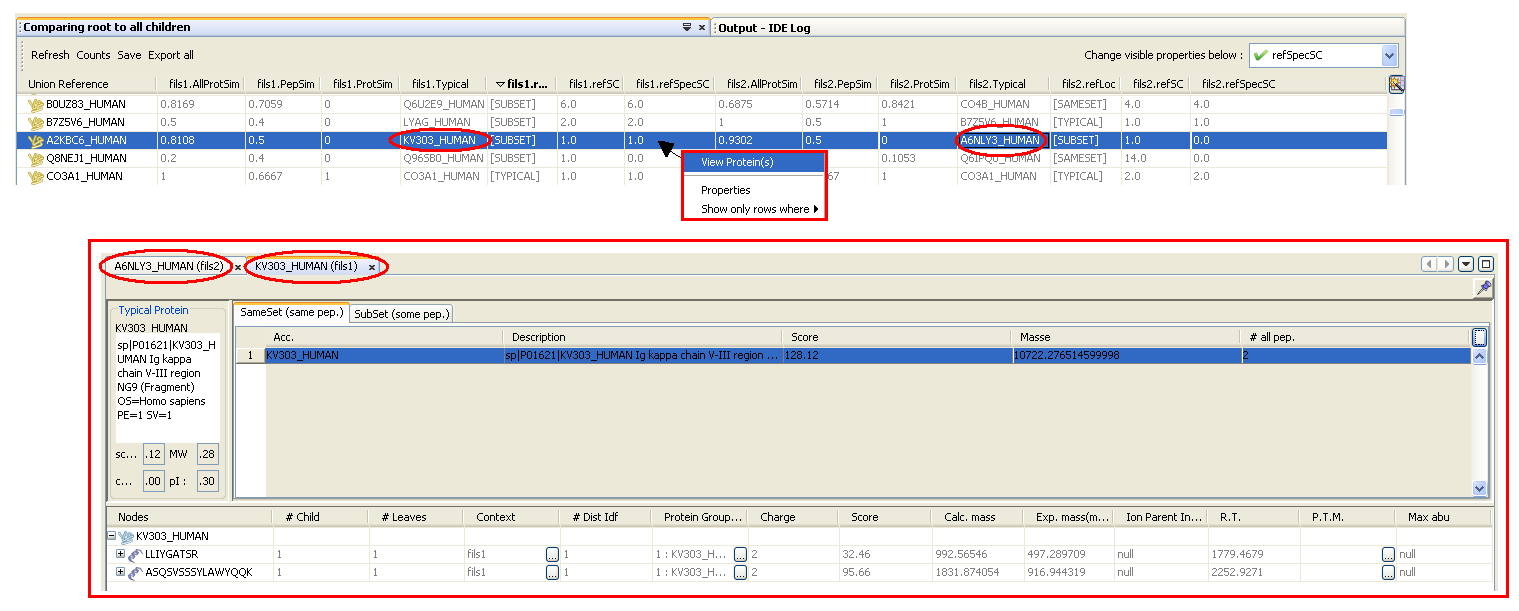The height and width of the screenshot is (611, 1519).
Task: Click ellipsis button in ASQSVSSSYLAWYQQK P.T.M. cell
Action: pyautogui.click(x=1388, y=573)
